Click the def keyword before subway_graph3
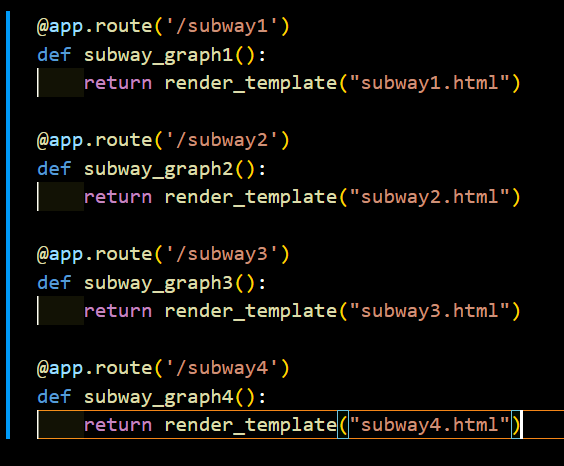564x466 pixels. coord(54,283)
